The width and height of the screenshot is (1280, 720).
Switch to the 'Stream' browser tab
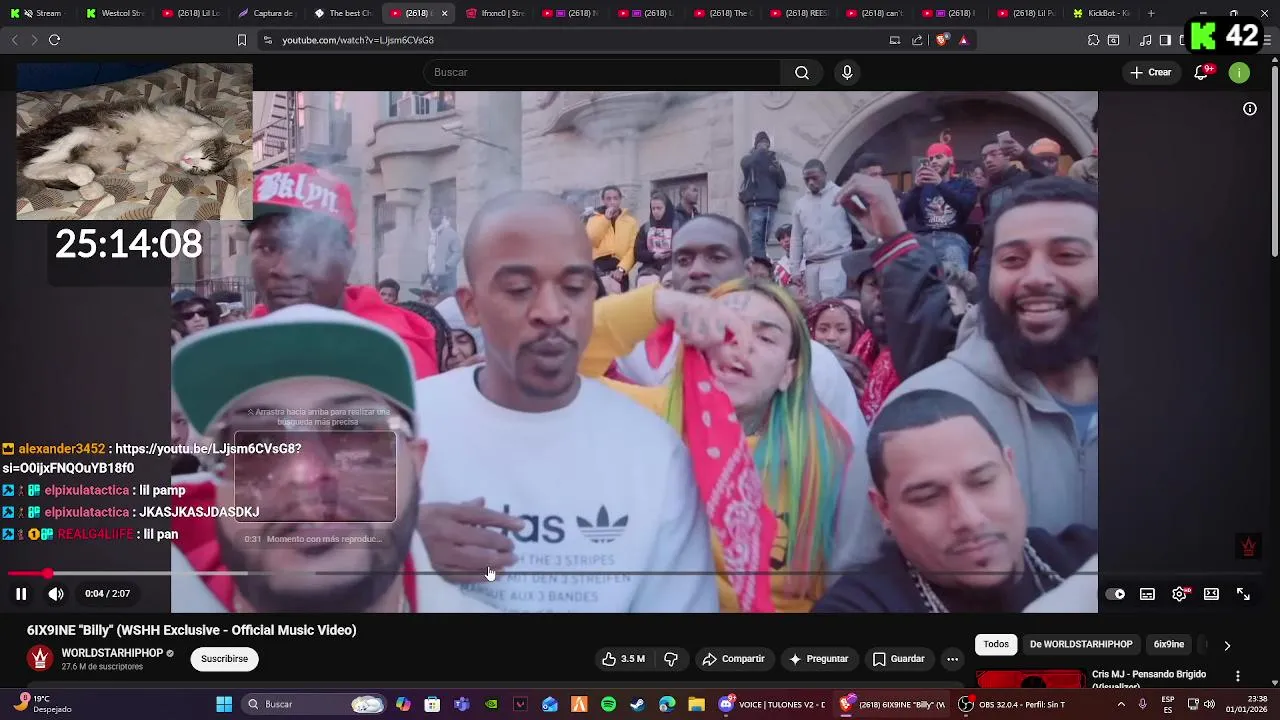coord(40,13)
